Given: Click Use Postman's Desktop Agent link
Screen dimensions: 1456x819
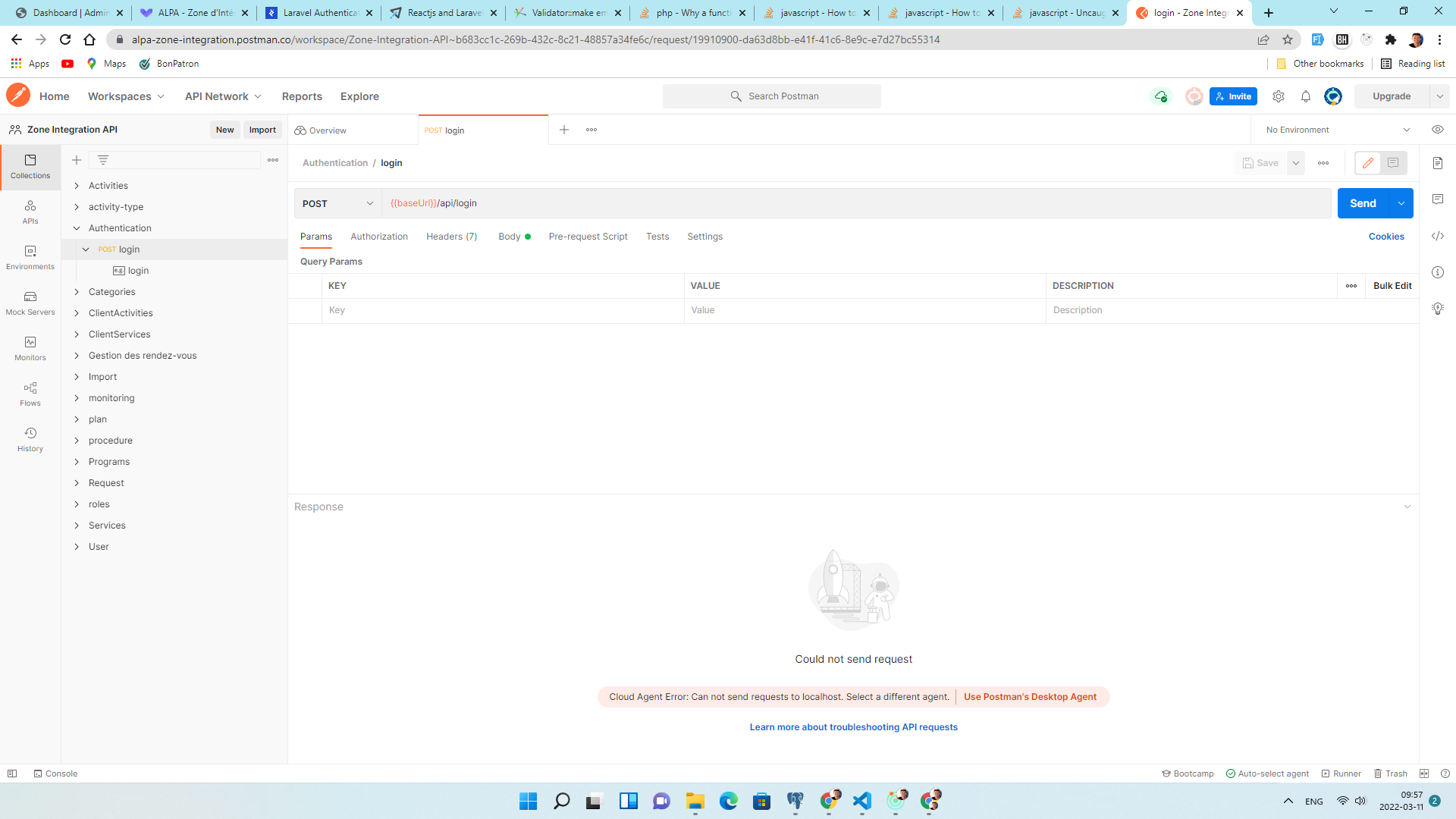Looking at the screenshot, I should [x=1030, y=697].
